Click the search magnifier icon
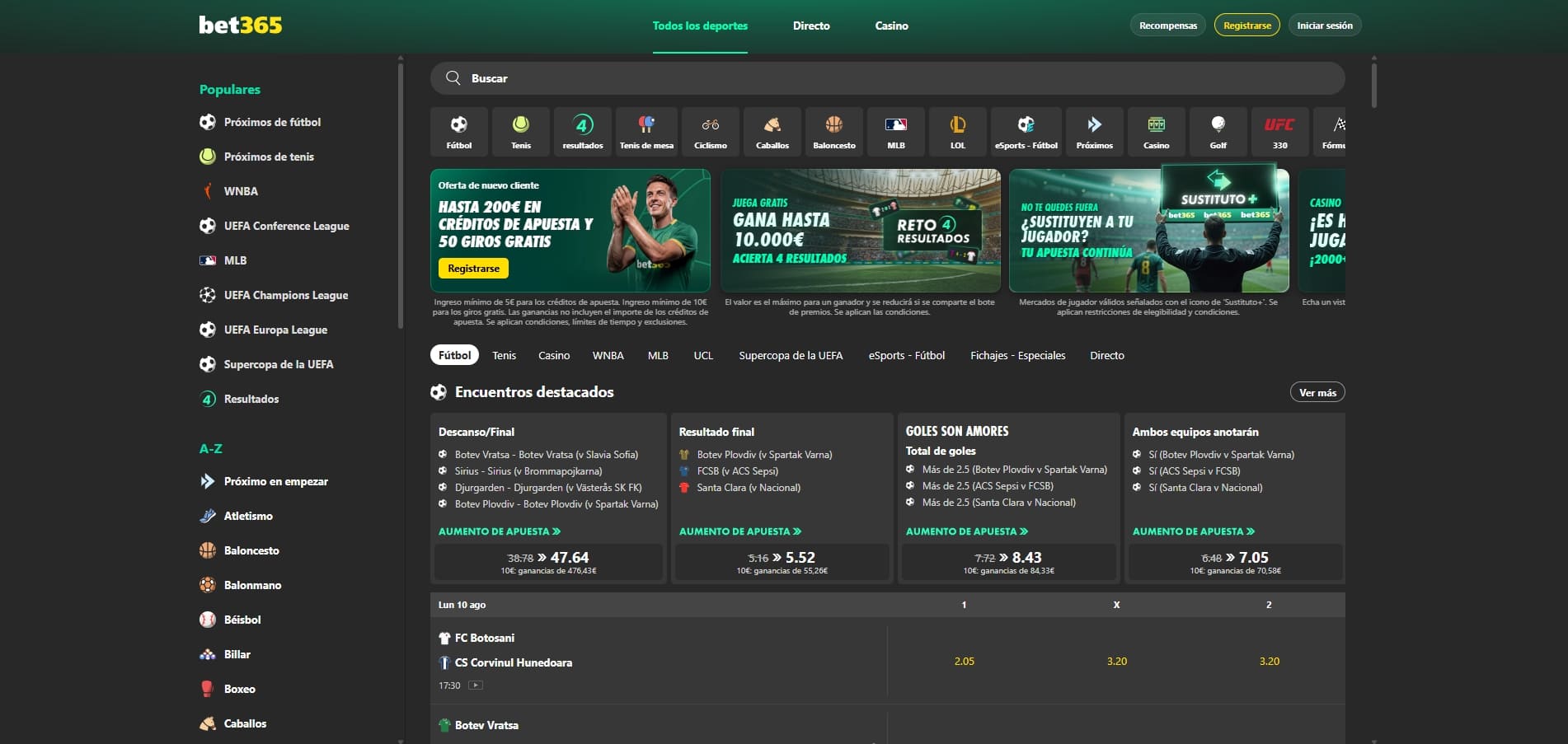1568x744 pixels. point(453,78)
